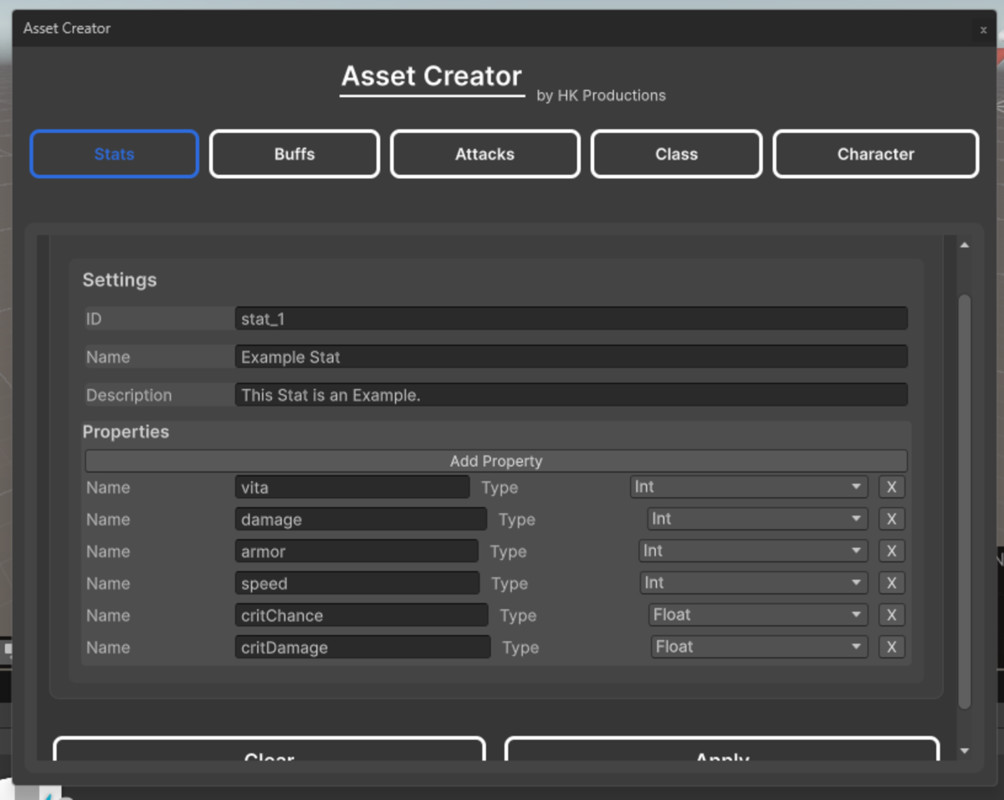Image resolution: width=1004 pixels, height=800 pixels.
Task: Click the ID input field
Action: [571, 318]
